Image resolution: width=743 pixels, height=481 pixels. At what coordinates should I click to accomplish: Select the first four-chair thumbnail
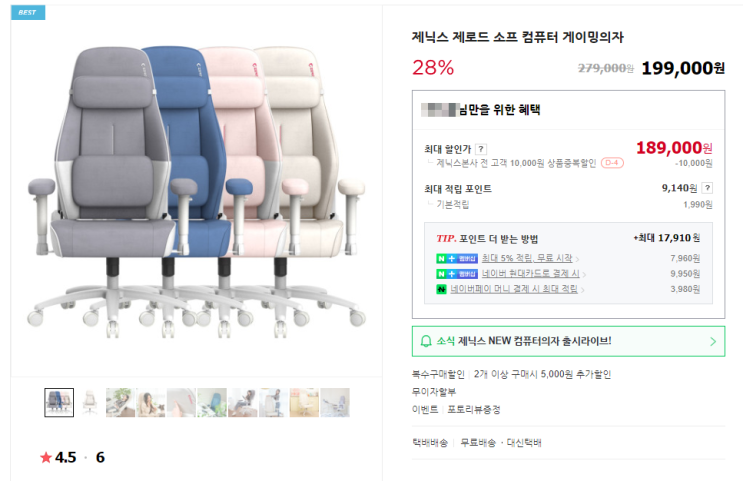[x=59, y=402]
